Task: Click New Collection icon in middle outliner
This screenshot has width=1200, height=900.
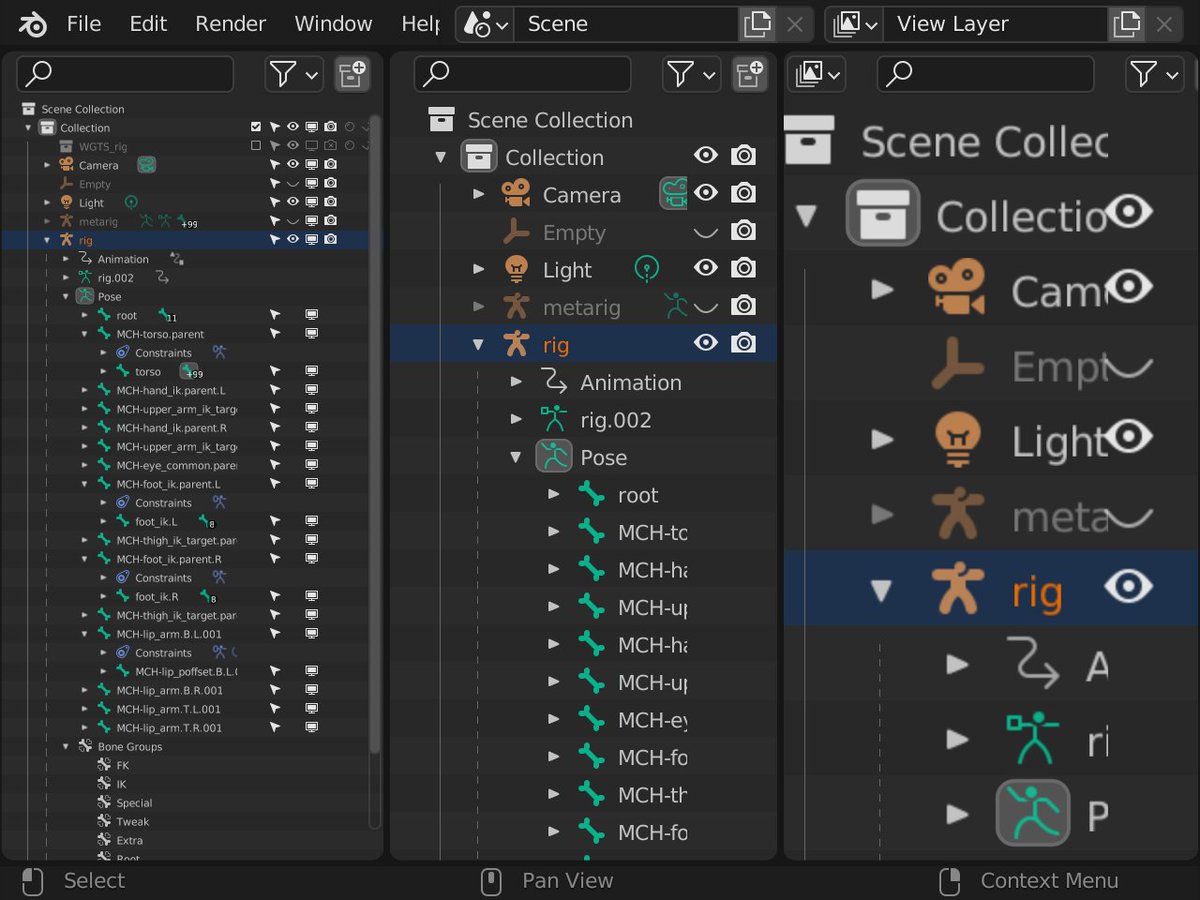Action: pyautogui.click(x=750, y=73)
